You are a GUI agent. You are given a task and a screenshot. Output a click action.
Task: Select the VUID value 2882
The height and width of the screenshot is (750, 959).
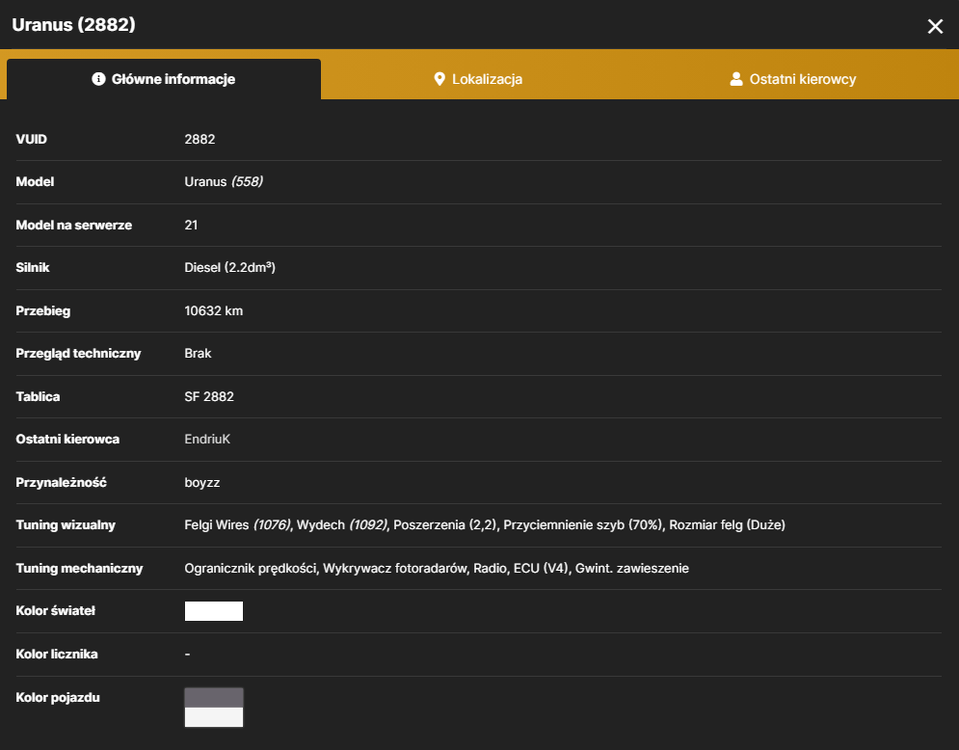click(x=199, y=139)
